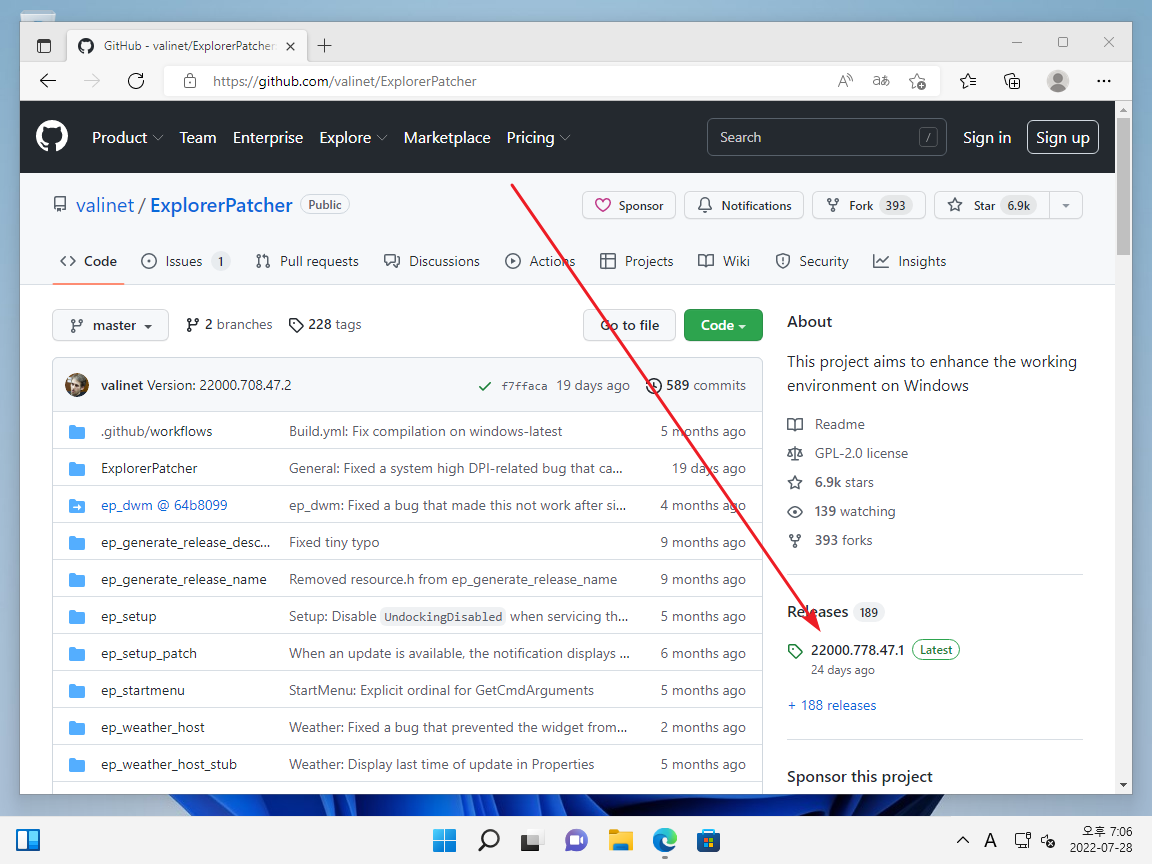Select the Code tab

pyautogui.click(x=88, y=262)
